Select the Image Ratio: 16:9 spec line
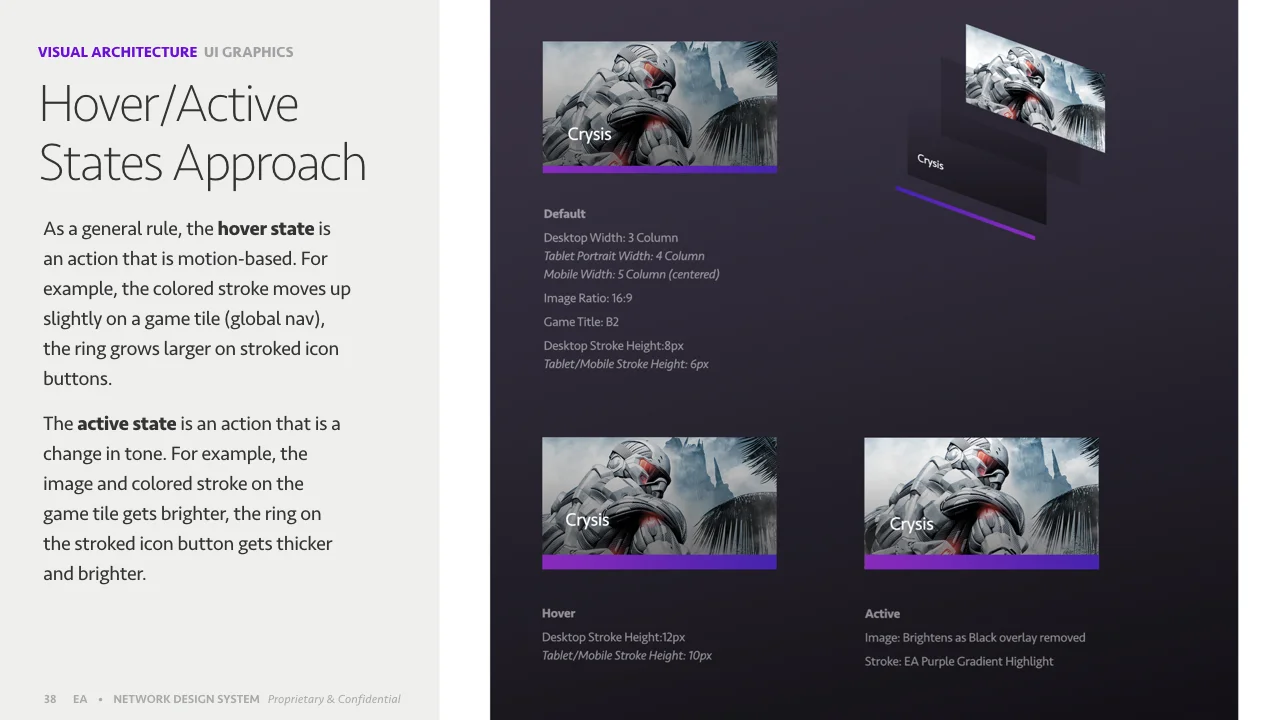The height and width of the screenshot is (720, 1280). (x=589, y=297)
